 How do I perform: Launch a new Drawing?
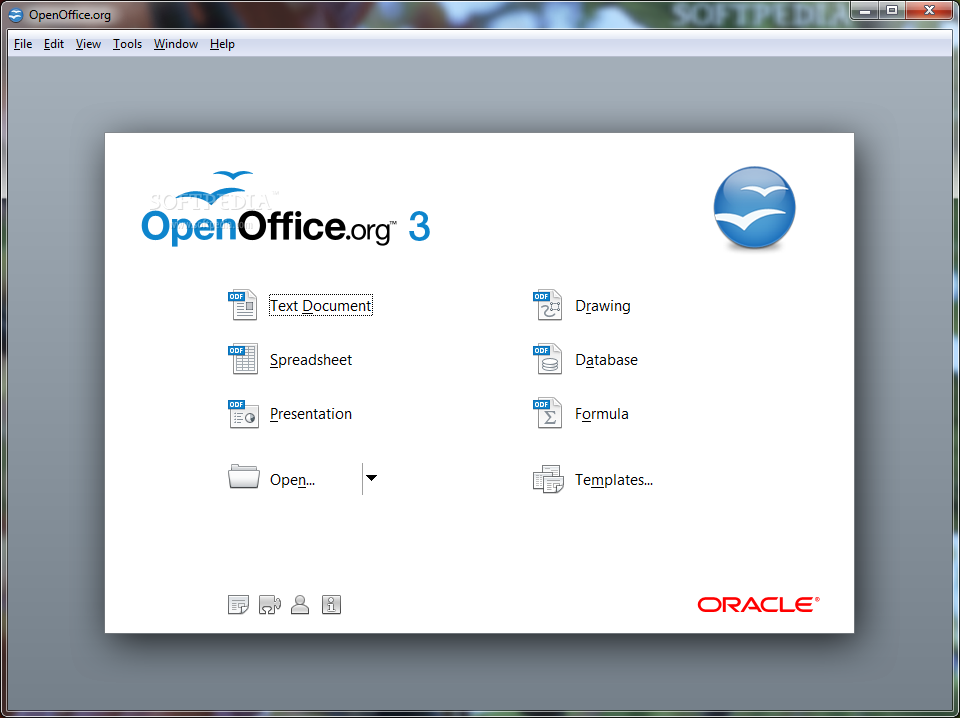coord(603,306)
